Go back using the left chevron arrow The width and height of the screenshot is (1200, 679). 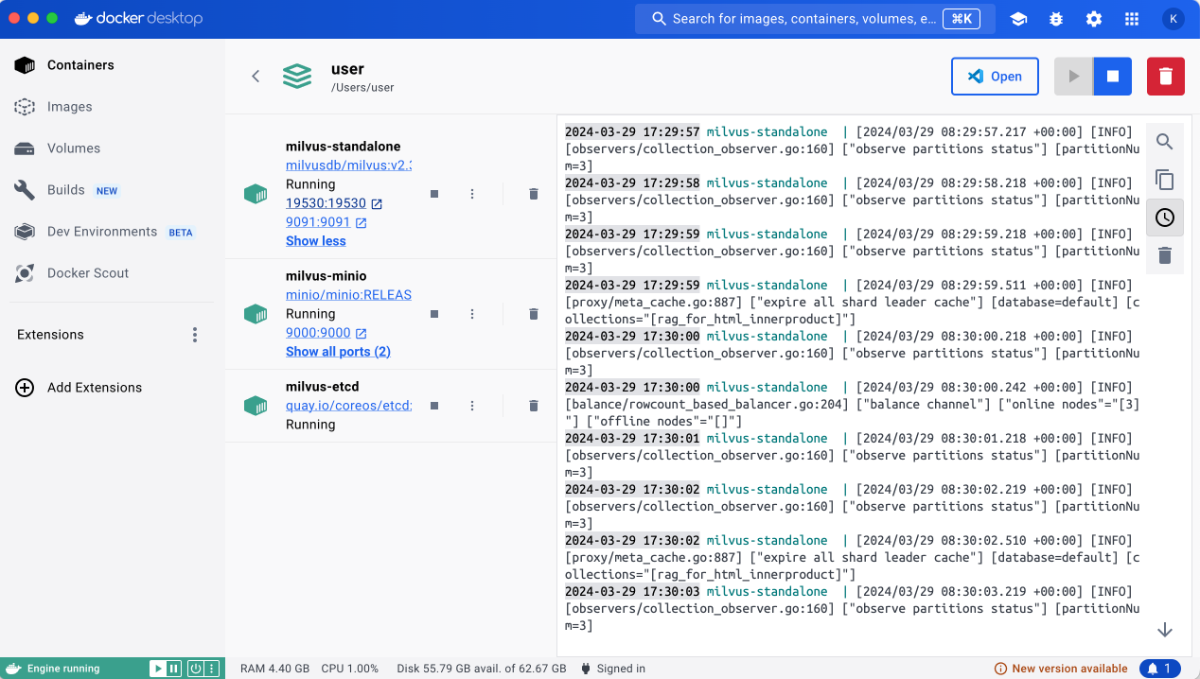click(256, 76)
